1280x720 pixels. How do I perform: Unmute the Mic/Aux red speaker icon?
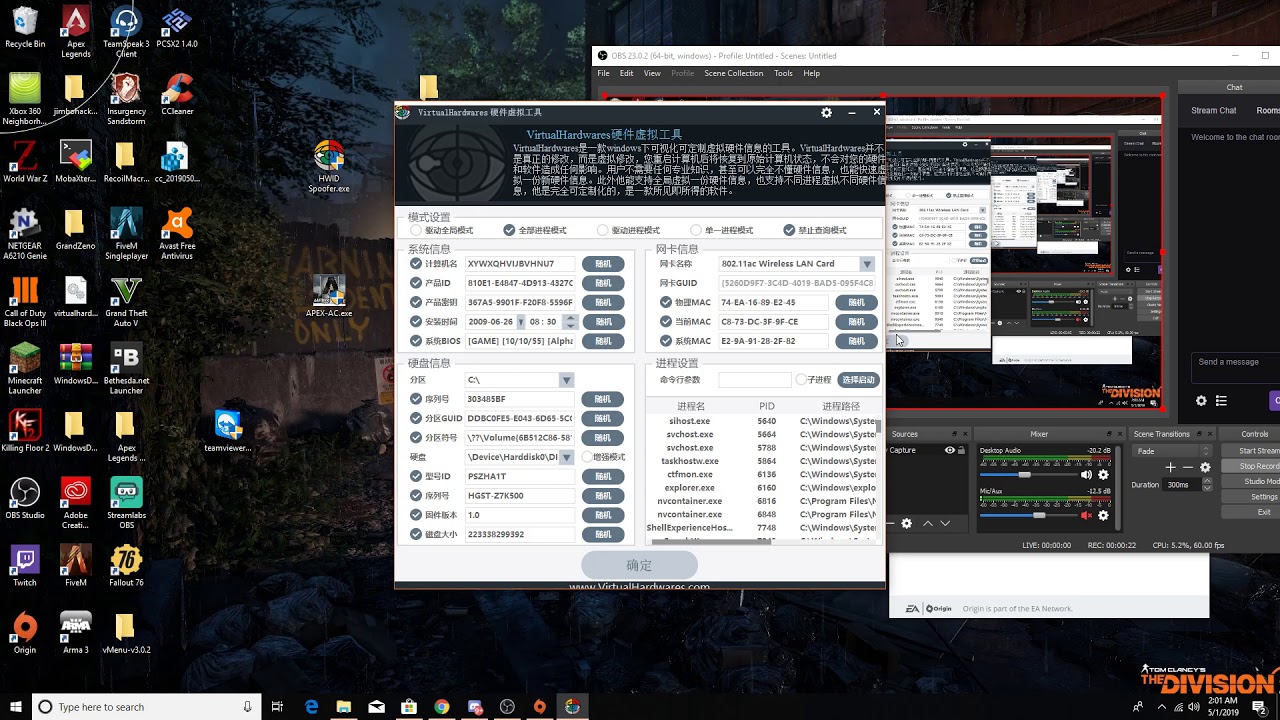coord(1086,516)
